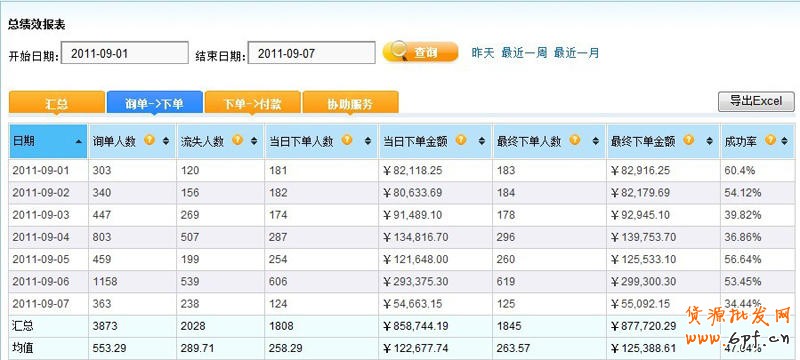Click the 开始日期 input field
Image resolution: width=800 pixels, height=360 pixels.
(x=124, y=53)
